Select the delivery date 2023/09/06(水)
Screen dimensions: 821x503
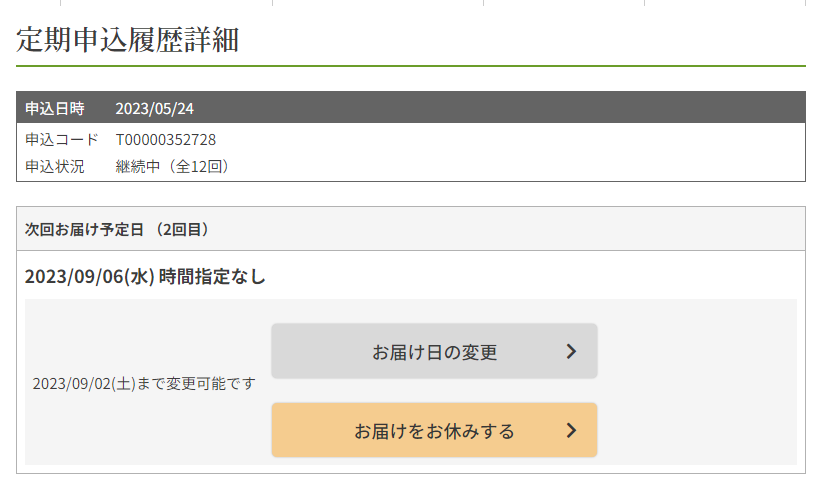pos(89,277)
